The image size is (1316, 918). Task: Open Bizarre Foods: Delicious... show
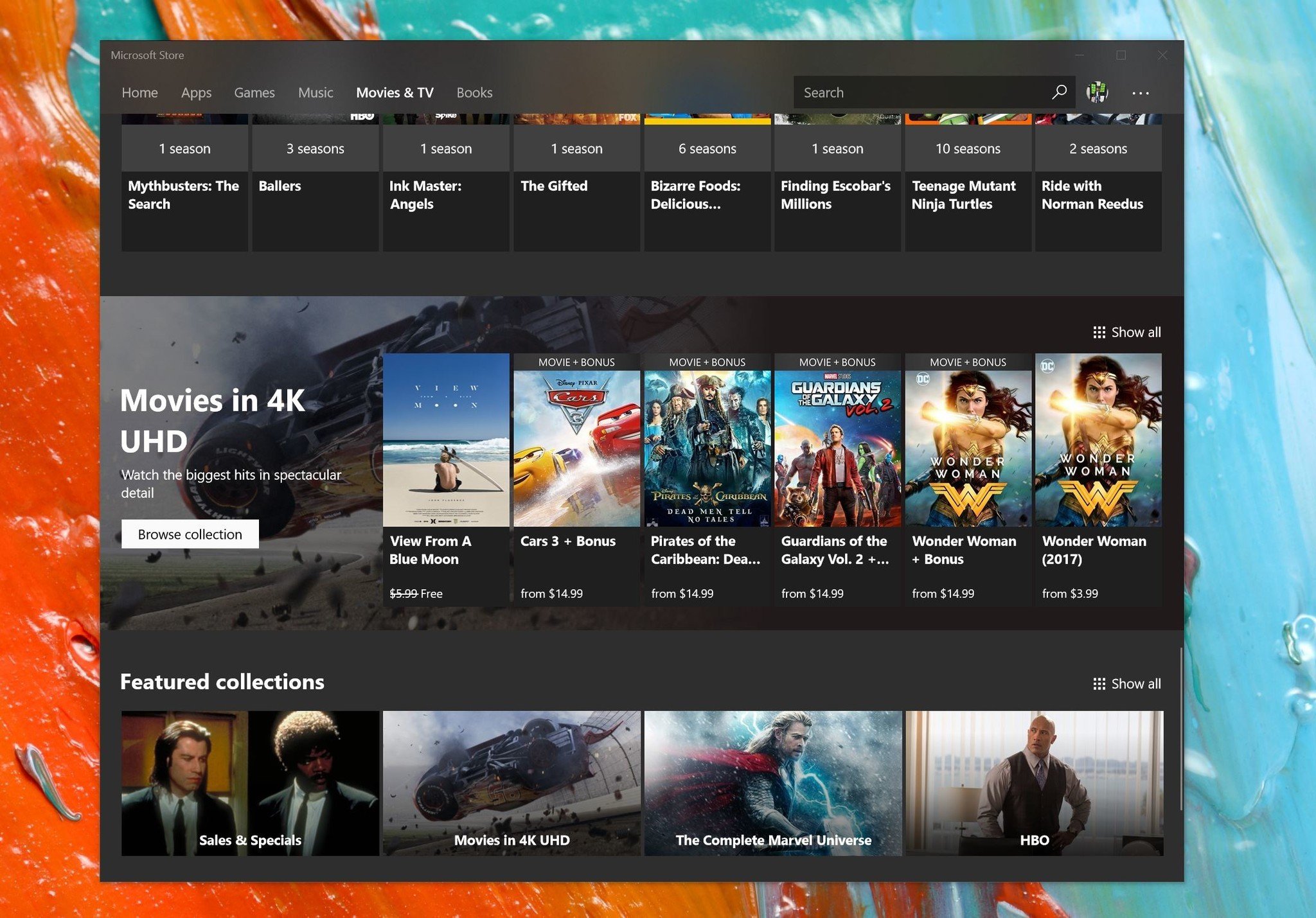tap(695, 195)
